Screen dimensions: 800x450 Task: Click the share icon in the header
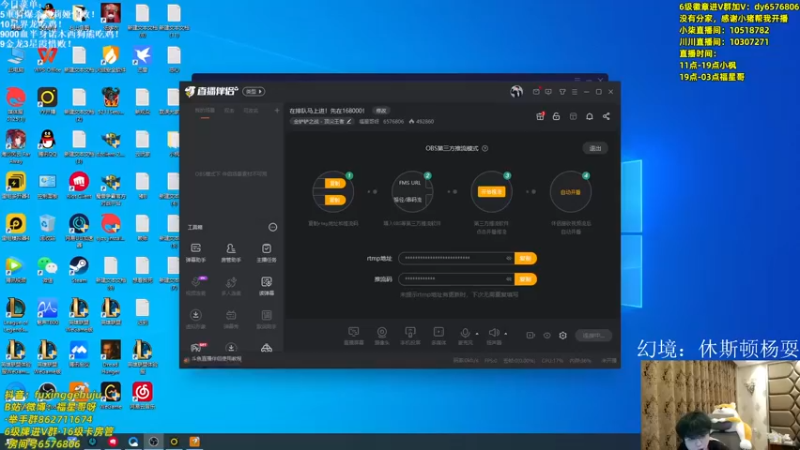(x=606, y=116)
